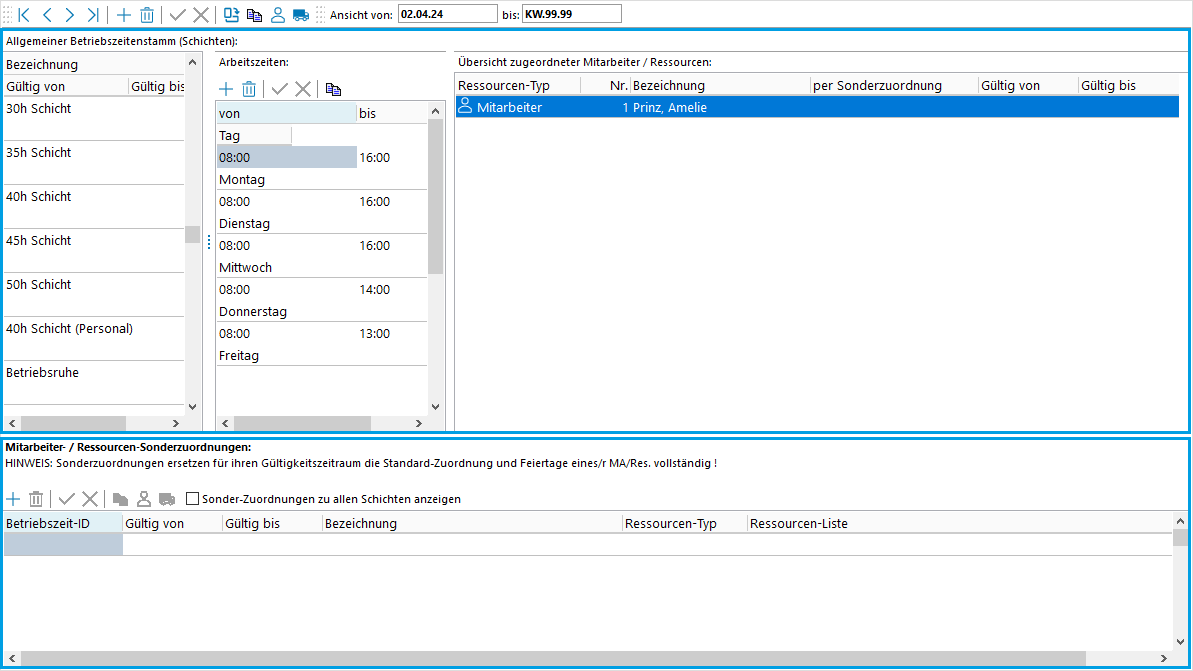Image resolution: width=1193 pixels, height=671 pixels.
Task: Add new Sonderzuordnung with plus icon
Action: coord(13,499)
